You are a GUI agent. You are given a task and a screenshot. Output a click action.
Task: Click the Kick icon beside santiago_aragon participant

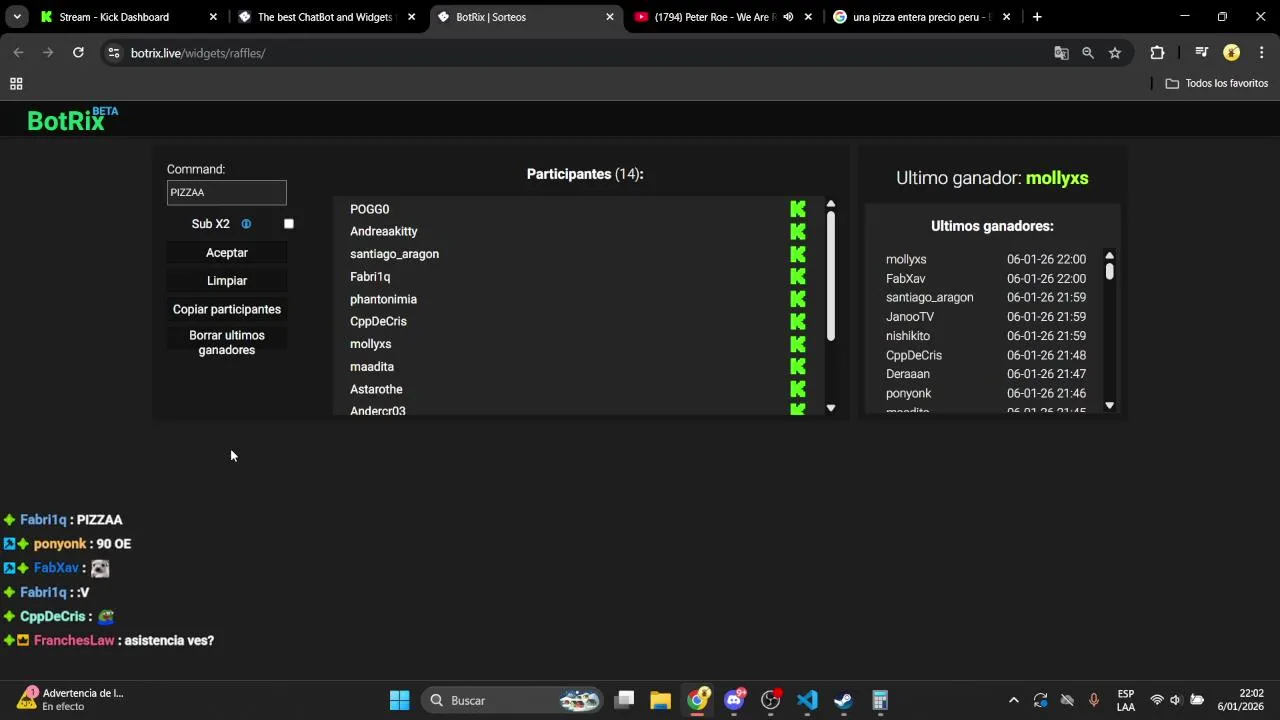tap(798, 254)
